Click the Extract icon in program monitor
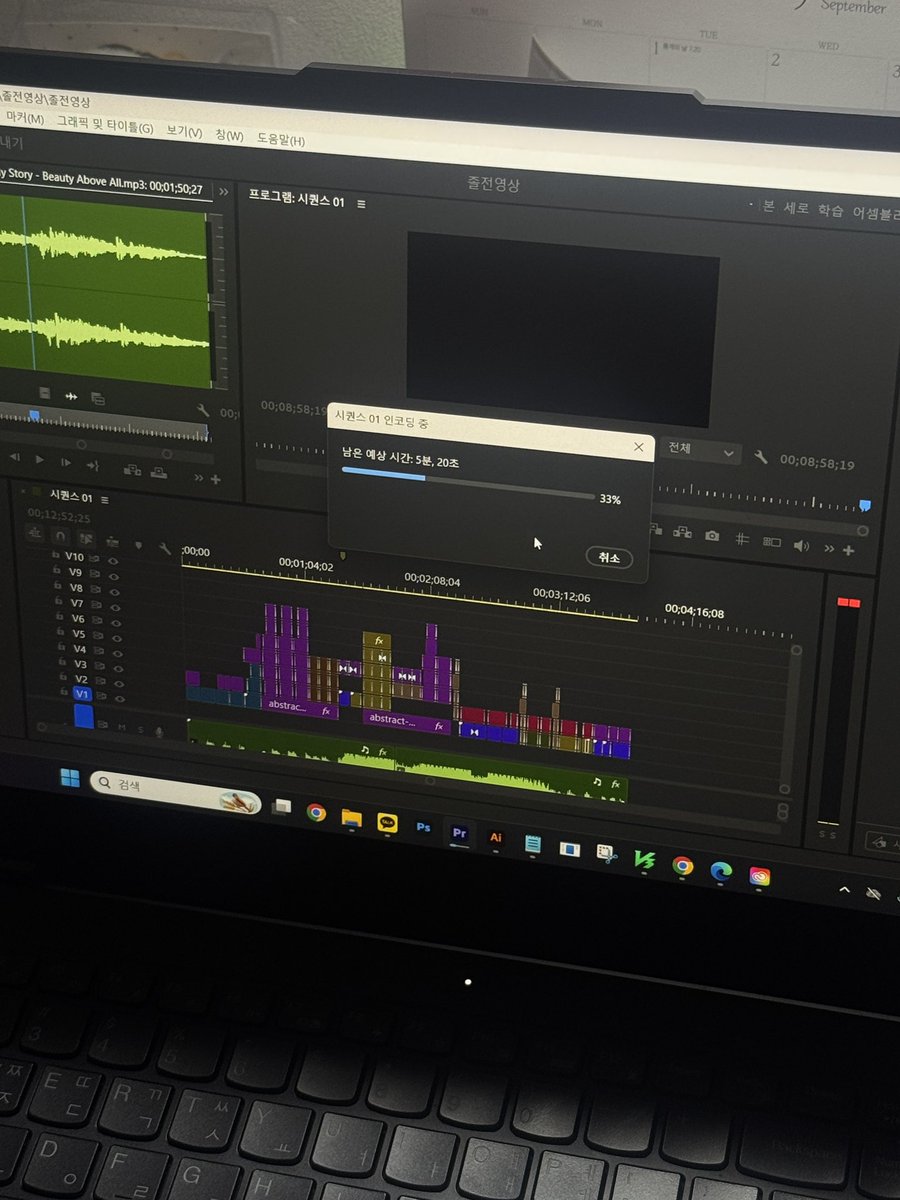Screen dimensions: 900x1200 (x=683, y=534)
